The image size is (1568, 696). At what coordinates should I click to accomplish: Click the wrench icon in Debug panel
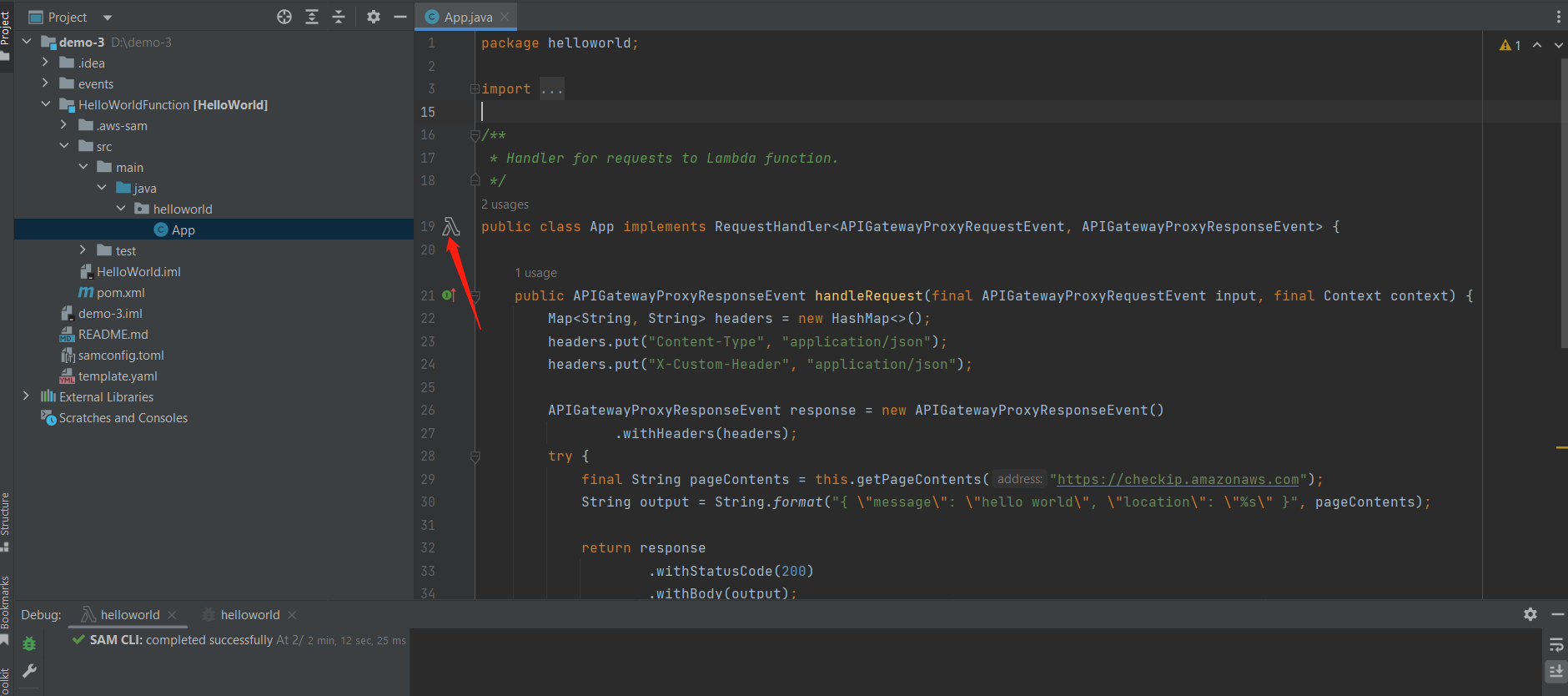(29, 671)
